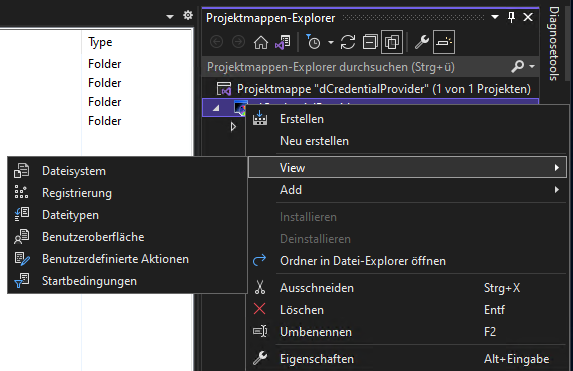The height and width of the screenshot is (371, 573).
Task: Open the Projektmappen-Explorer window options dropdown arrow
Action: 495,17
